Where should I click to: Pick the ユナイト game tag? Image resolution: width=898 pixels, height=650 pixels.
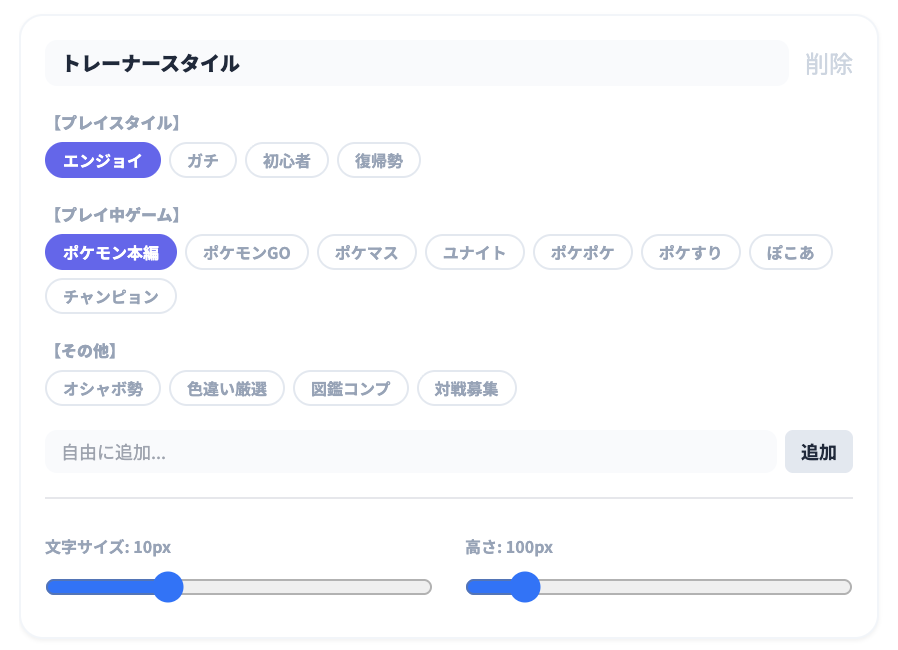[x=475, y=252]
